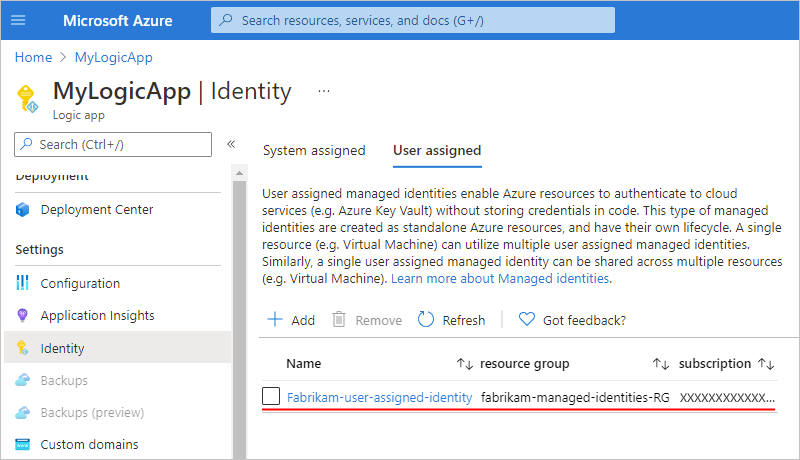Select the User assigned tab
800x460 pixels.
[437, 151]
